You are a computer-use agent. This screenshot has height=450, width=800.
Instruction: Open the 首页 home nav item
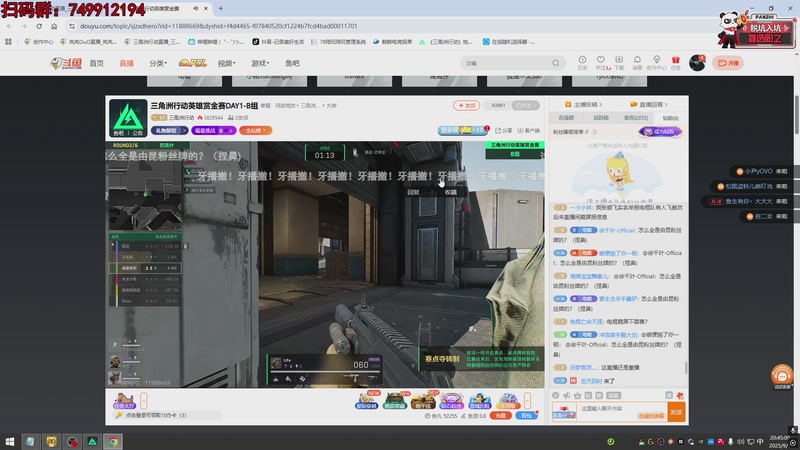96,63
